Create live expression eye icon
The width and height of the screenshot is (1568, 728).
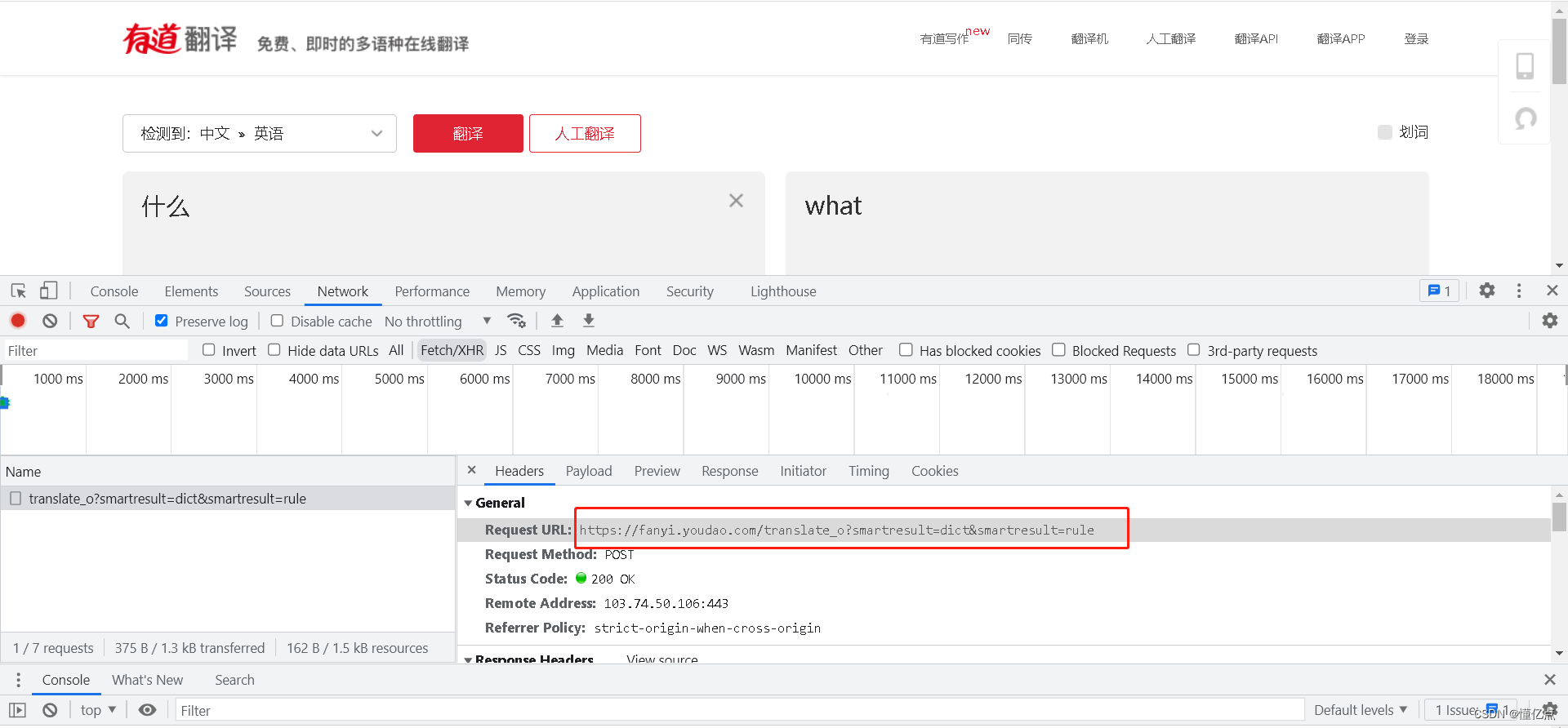point(147,710)
